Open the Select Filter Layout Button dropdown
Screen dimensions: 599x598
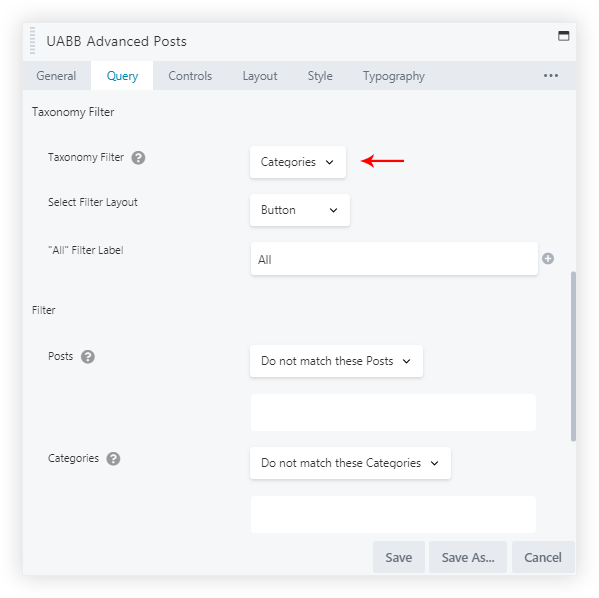click(x=300, y=210)
